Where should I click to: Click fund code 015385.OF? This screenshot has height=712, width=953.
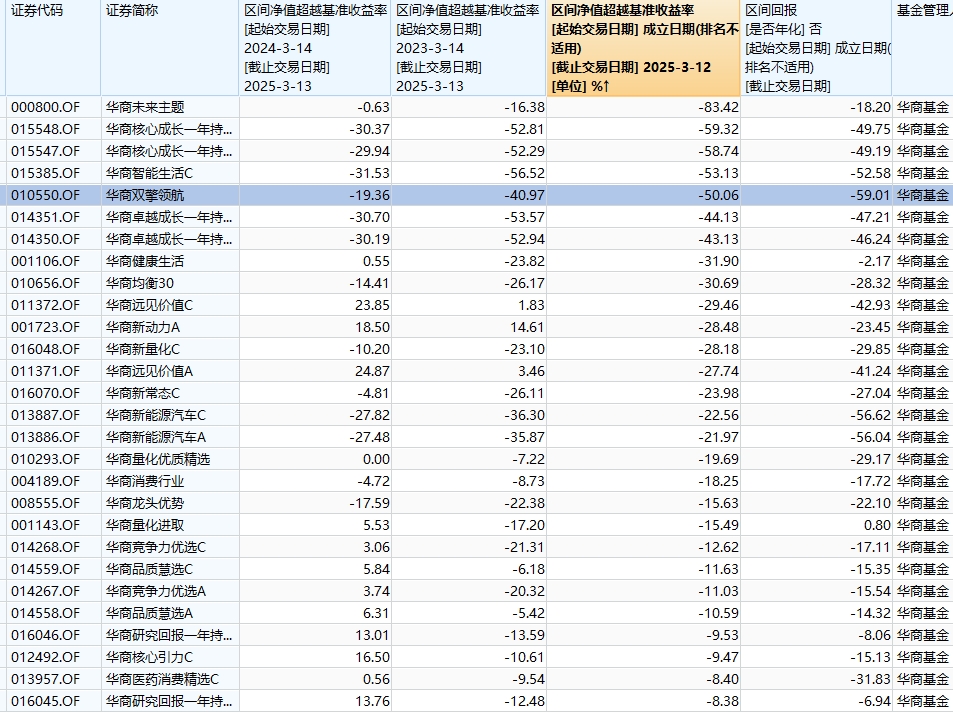[45, 173]
